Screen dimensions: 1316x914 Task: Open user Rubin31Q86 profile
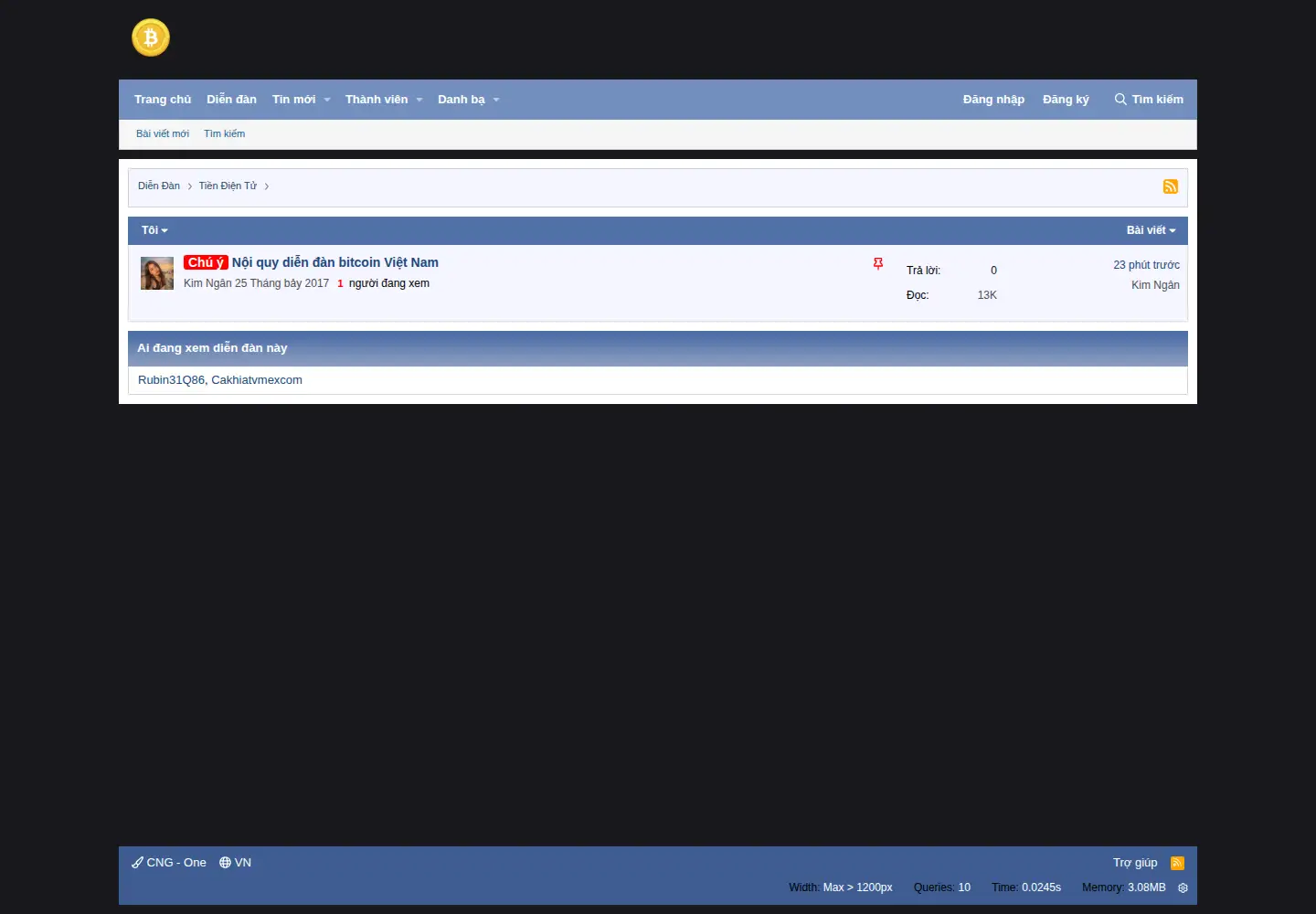(x=171, y=380)
